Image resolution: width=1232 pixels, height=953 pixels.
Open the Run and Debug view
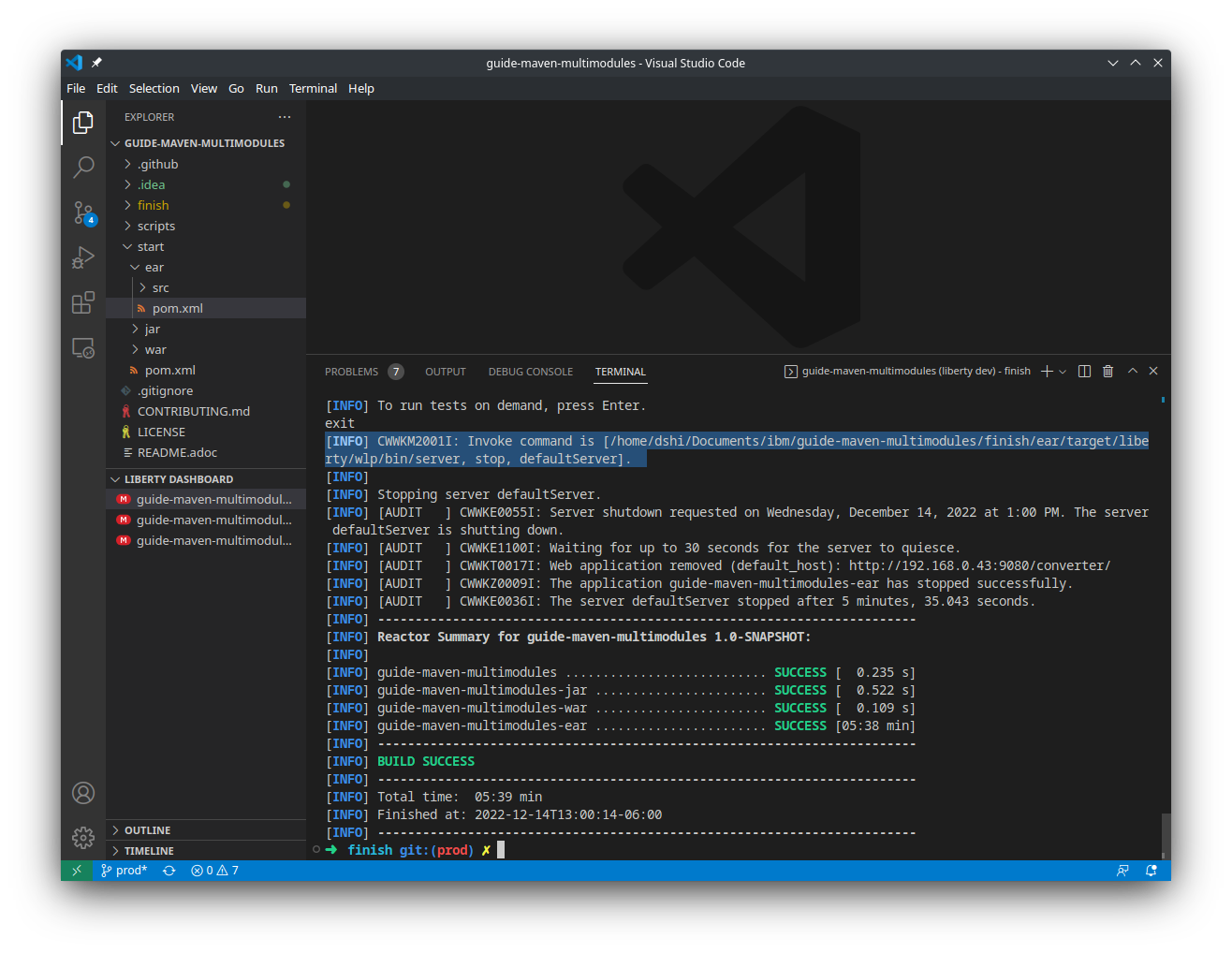tap(83, 257)
